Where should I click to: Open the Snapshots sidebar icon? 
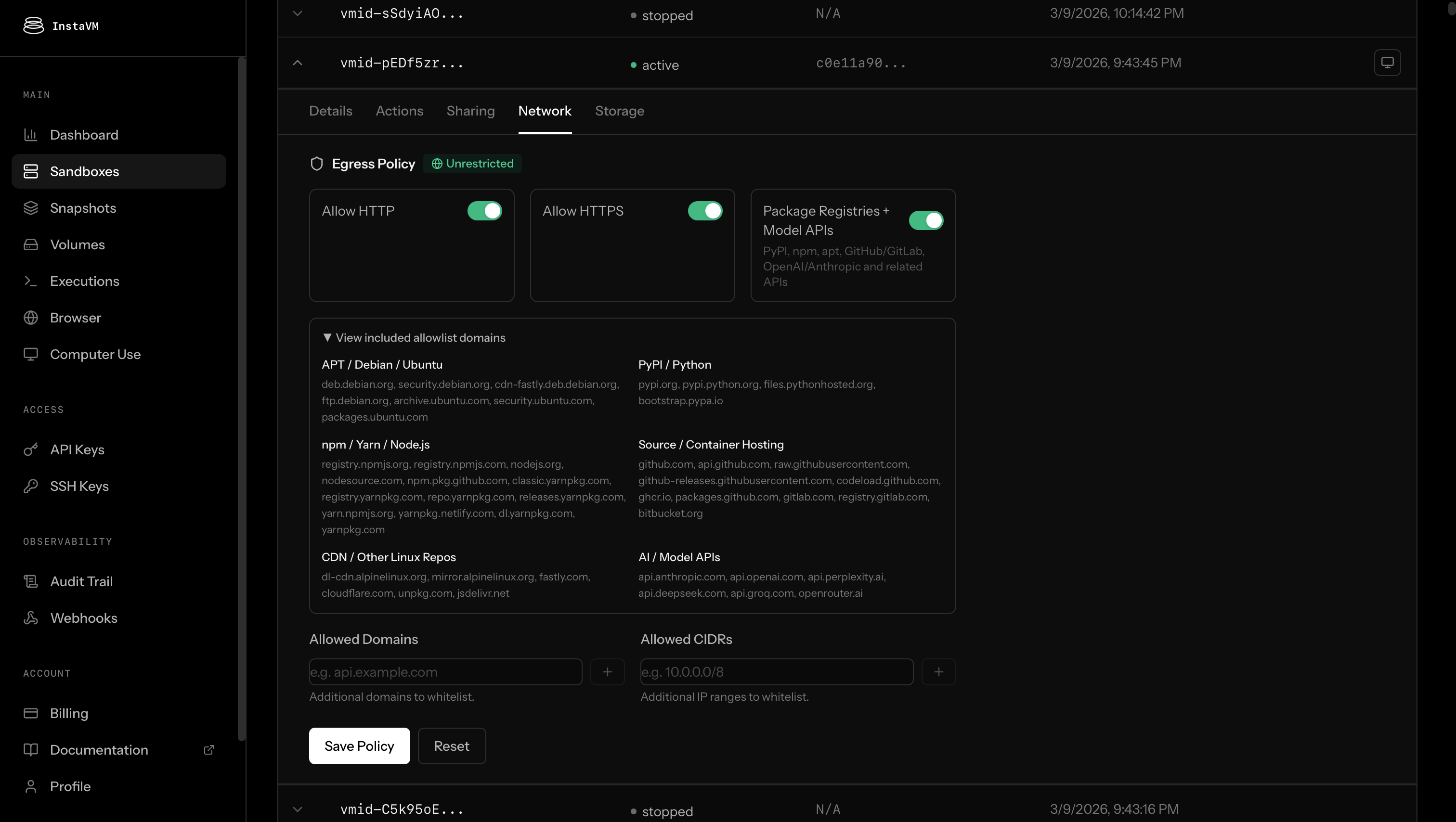pyautogui.click(x=30, y=208)
